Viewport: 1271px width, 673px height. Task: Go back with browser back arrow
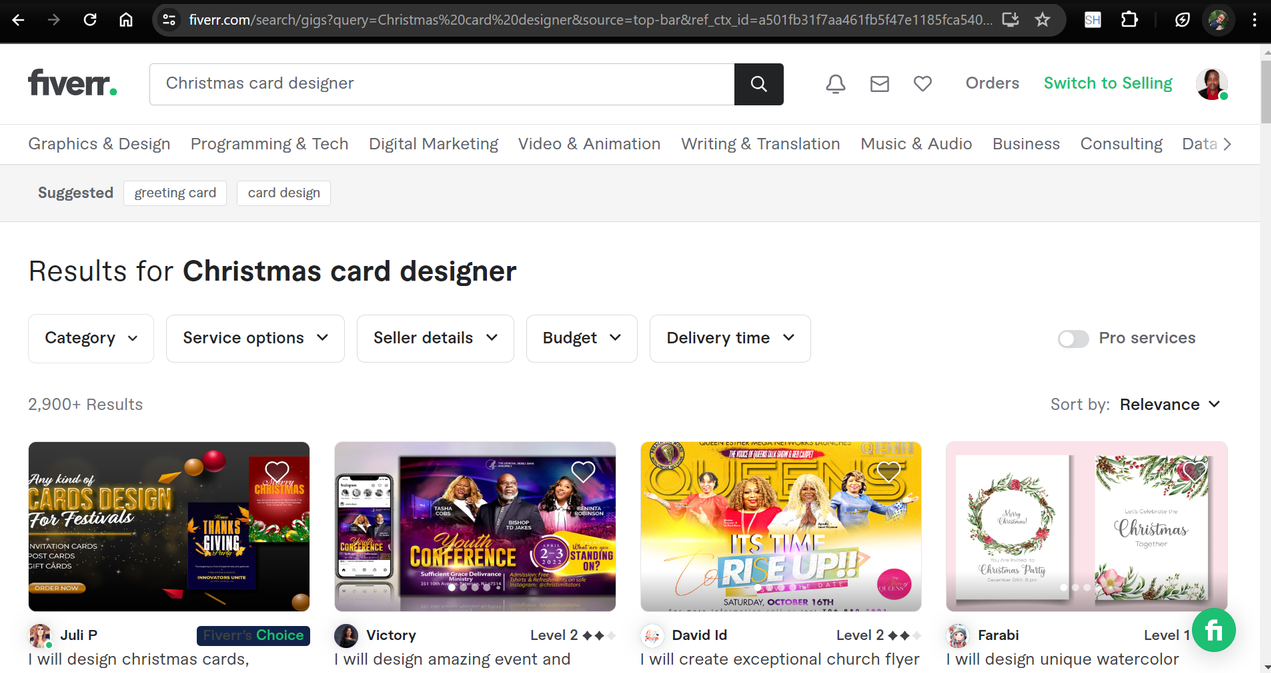[18, 19]
